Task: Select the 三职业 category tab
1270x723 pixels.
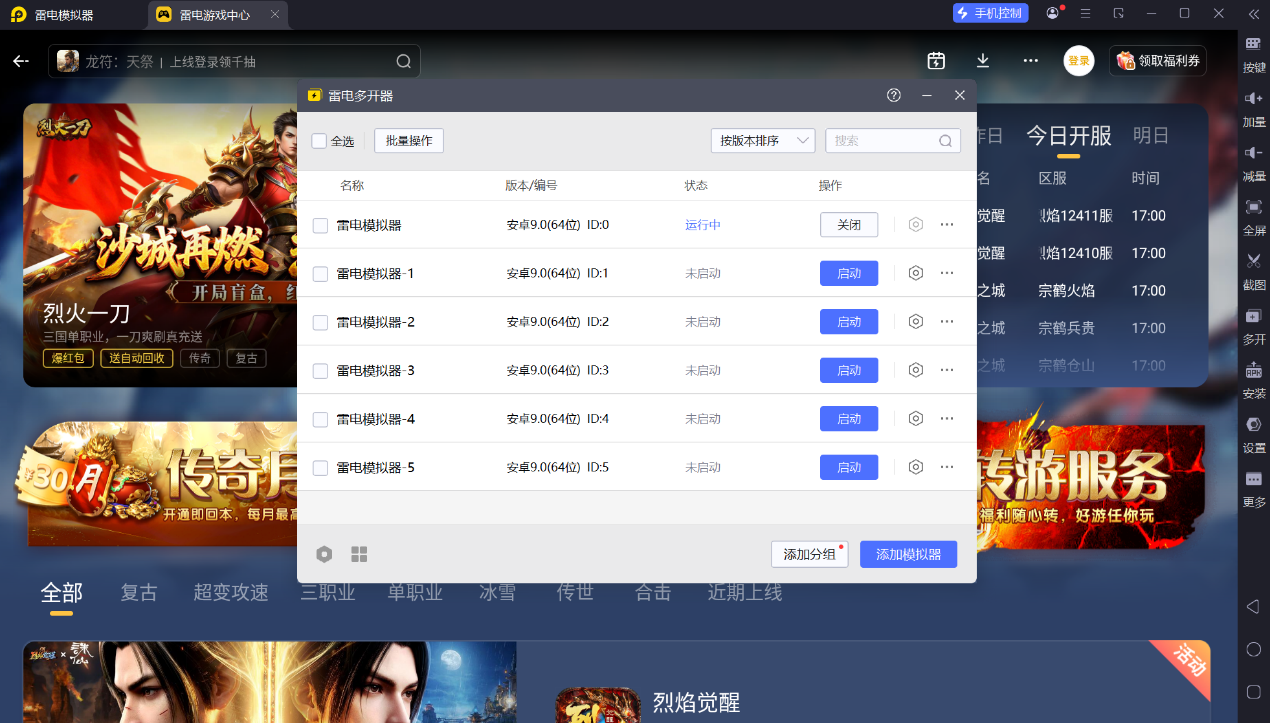Action: (x=328, y=592)
